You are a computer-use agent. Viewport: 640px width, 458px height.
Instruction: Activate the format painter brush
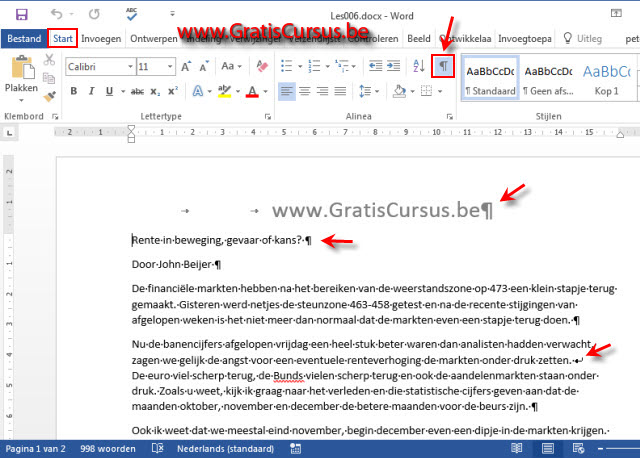click(49, 96)
